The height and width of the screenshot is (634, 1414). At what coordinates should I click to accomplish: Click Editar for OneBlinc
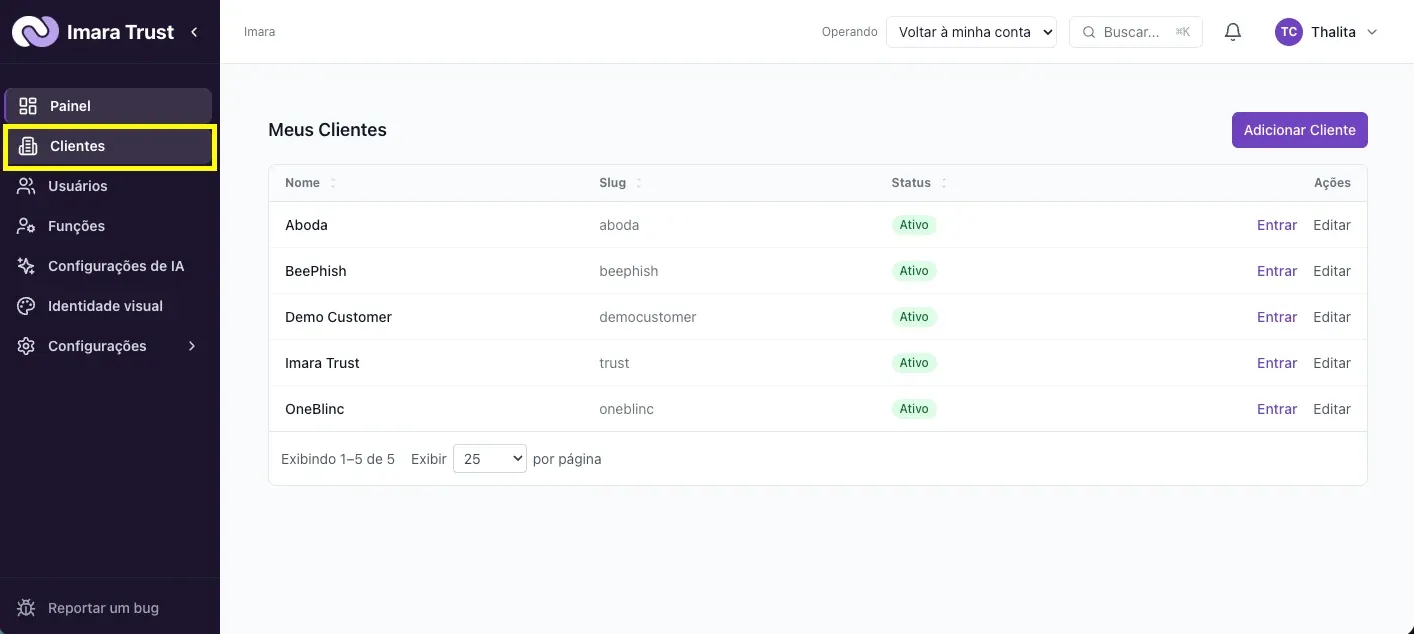tap(1332, 409)
